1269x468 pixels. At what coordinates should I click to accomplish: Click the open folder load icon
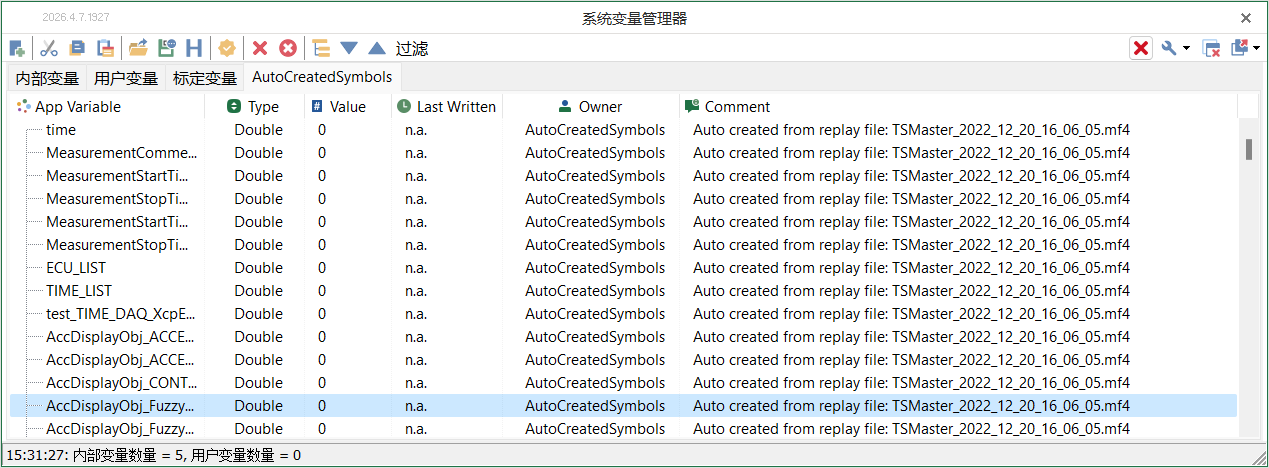(138, 48)
